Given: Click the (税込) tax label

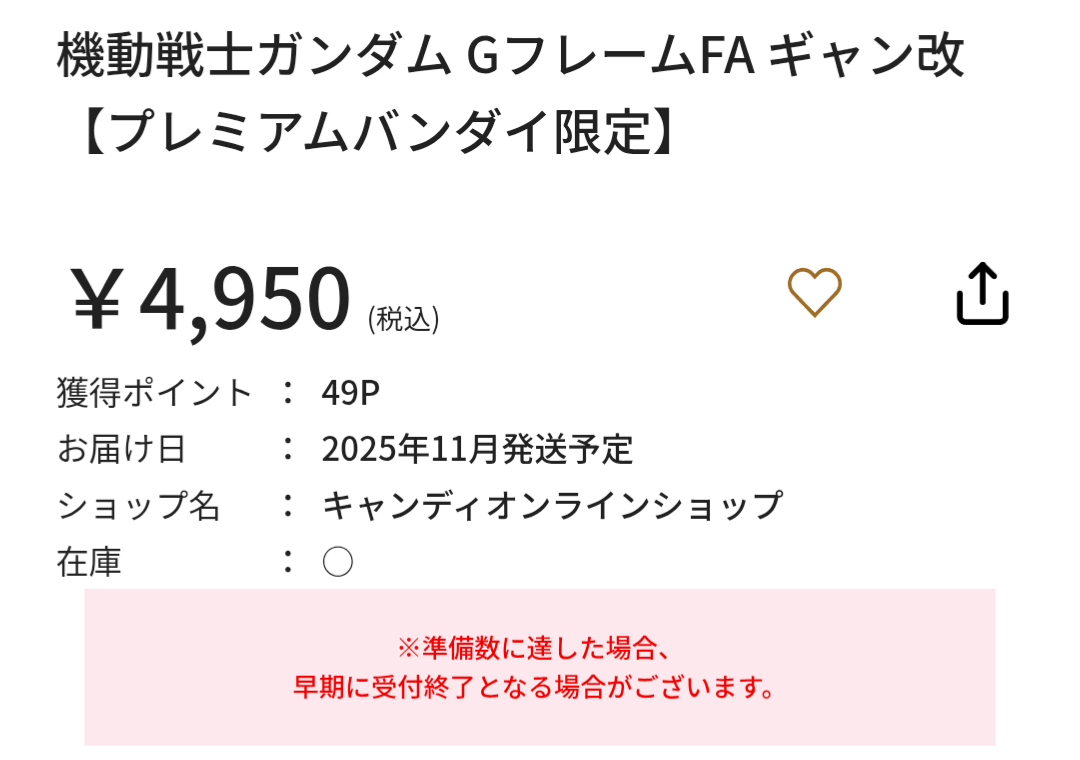Looking at the screenshot, I should tap(404, 319).
